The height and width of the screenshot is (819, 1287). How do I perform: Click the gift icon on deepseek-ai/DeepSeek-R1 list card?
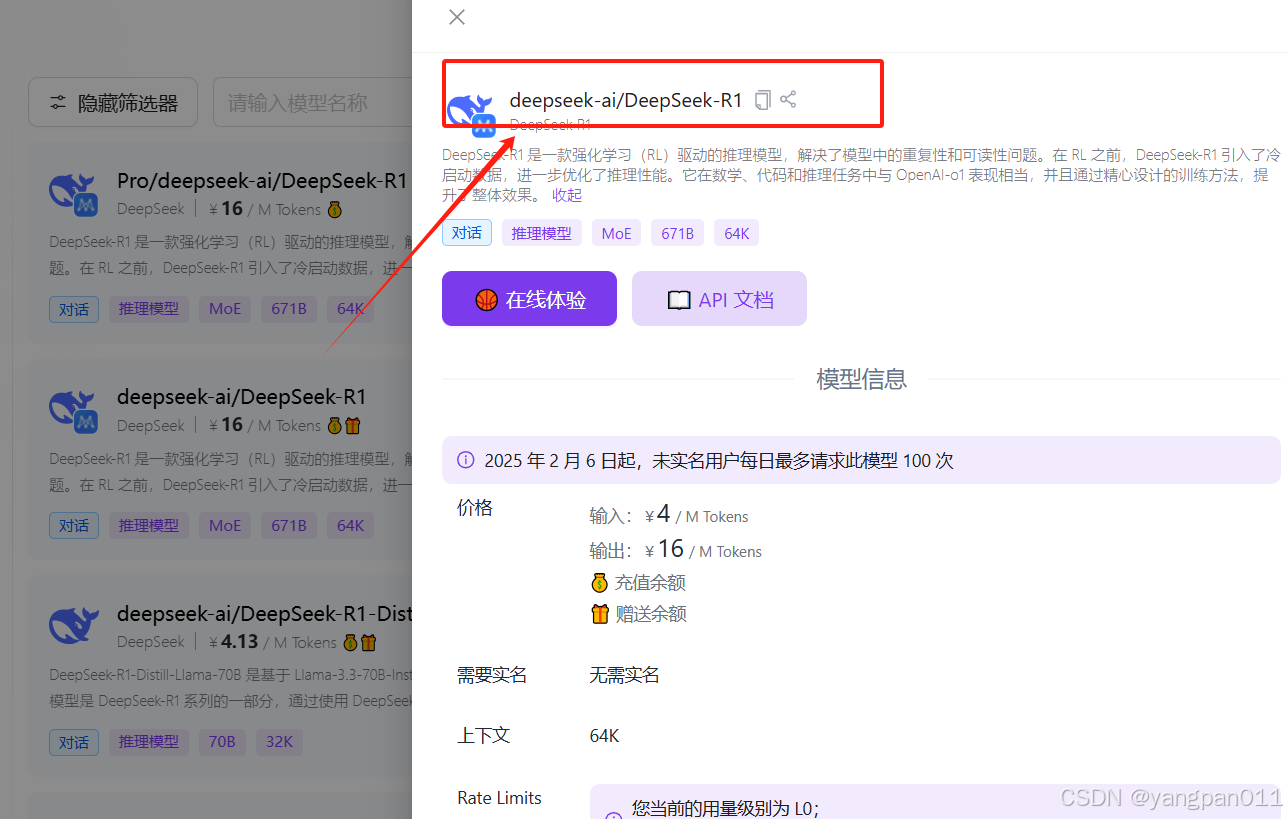click(x=352, y=426)
